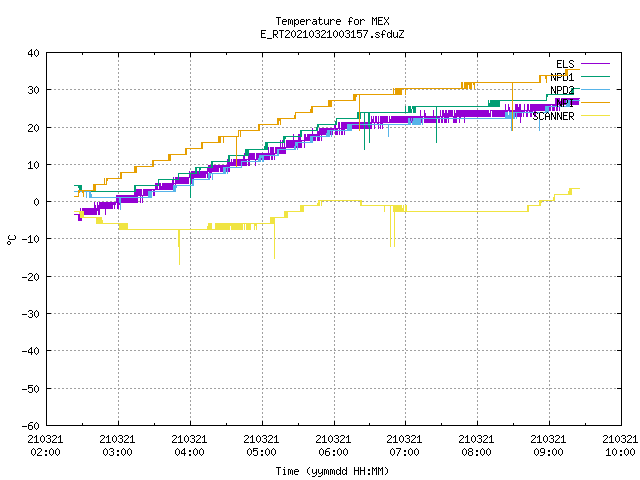
Task: Click the x-axis tick label 210321 09:00
Action: (x=548, y=446)
